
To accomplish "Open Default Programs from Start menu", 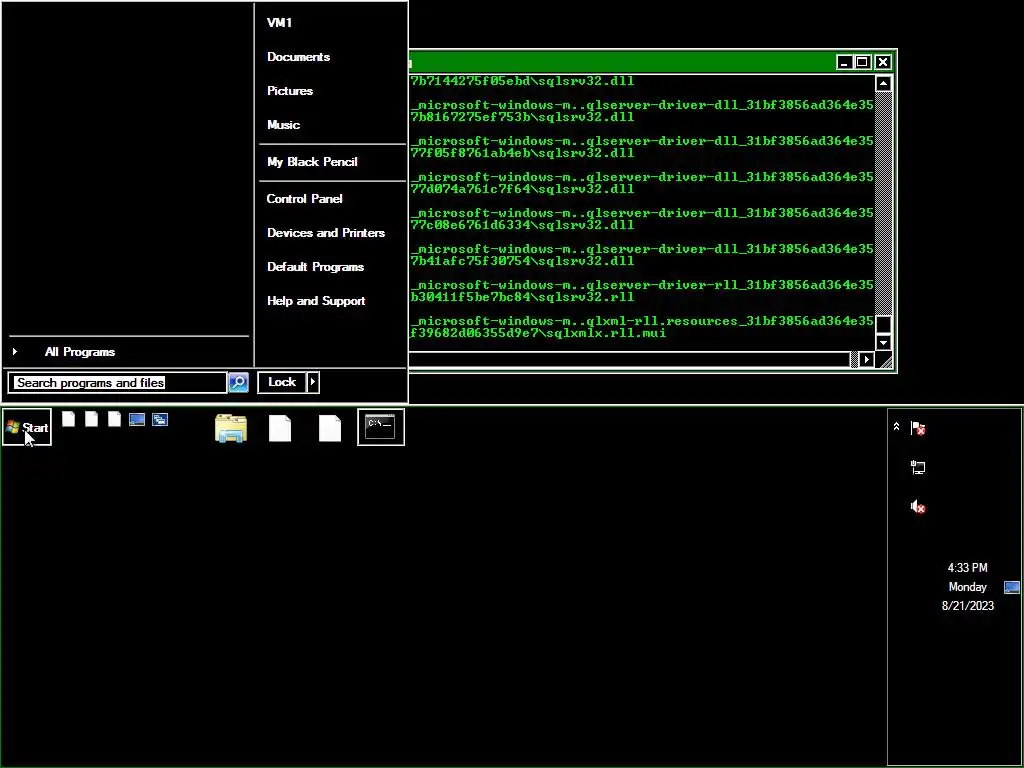I will point(315,266).
